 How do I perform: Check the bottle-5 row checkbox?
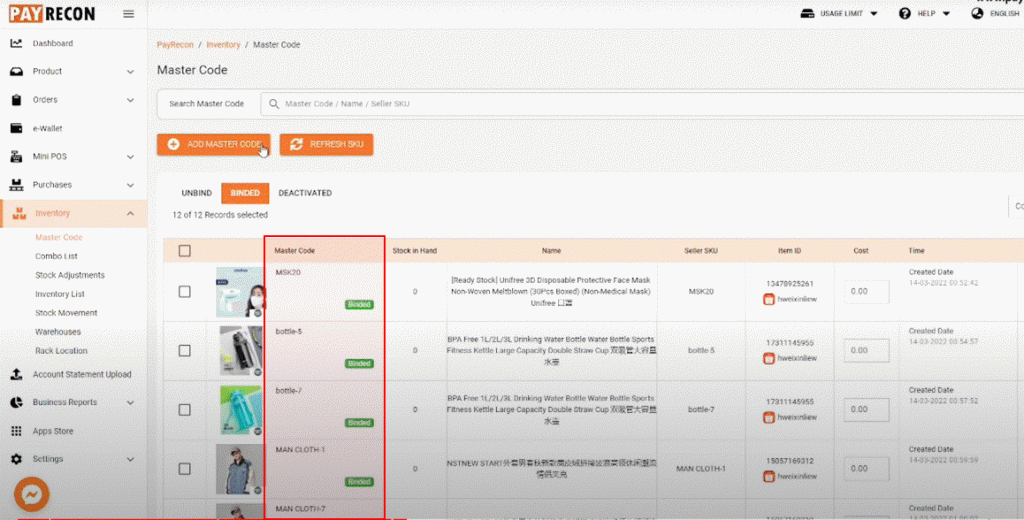tap(185, 351)
